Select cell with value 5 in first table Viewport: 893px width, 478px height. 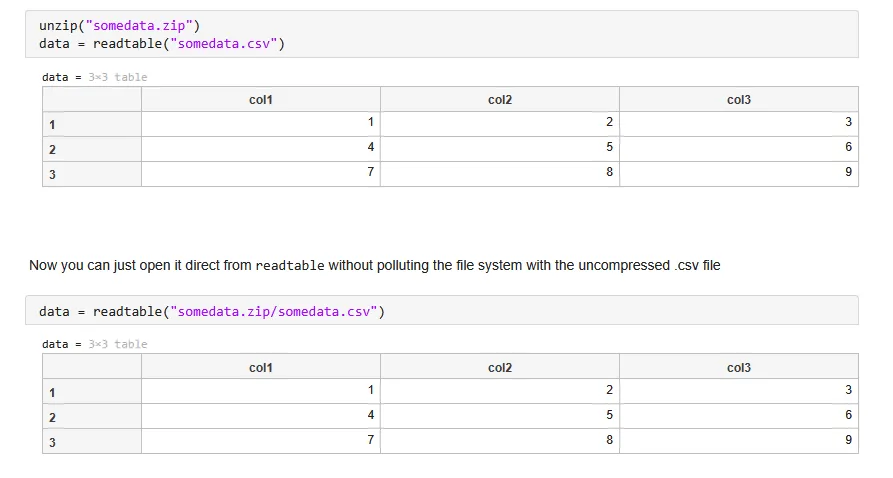499,148
